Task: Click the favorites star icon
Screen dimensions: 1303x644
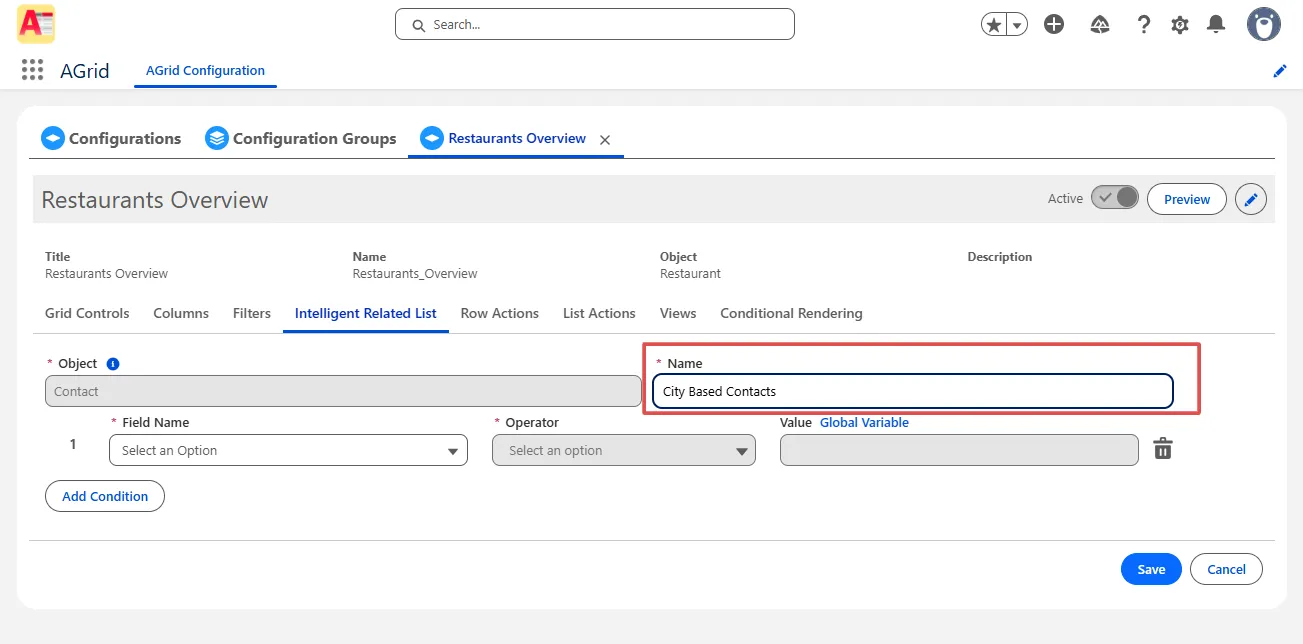Action: click(994, 25)
